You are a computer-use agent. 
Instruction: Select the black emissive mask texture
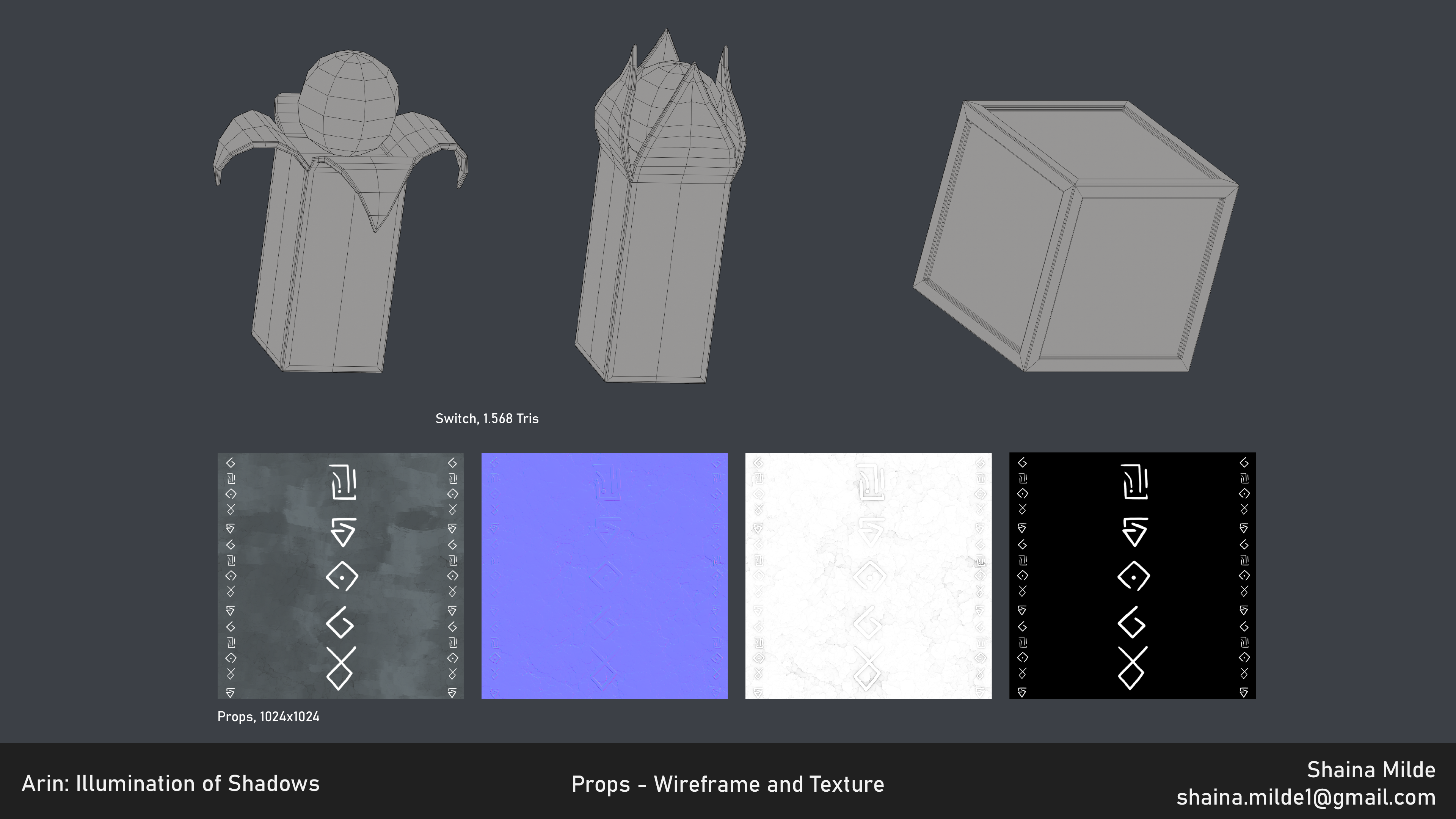point(1132,576)
